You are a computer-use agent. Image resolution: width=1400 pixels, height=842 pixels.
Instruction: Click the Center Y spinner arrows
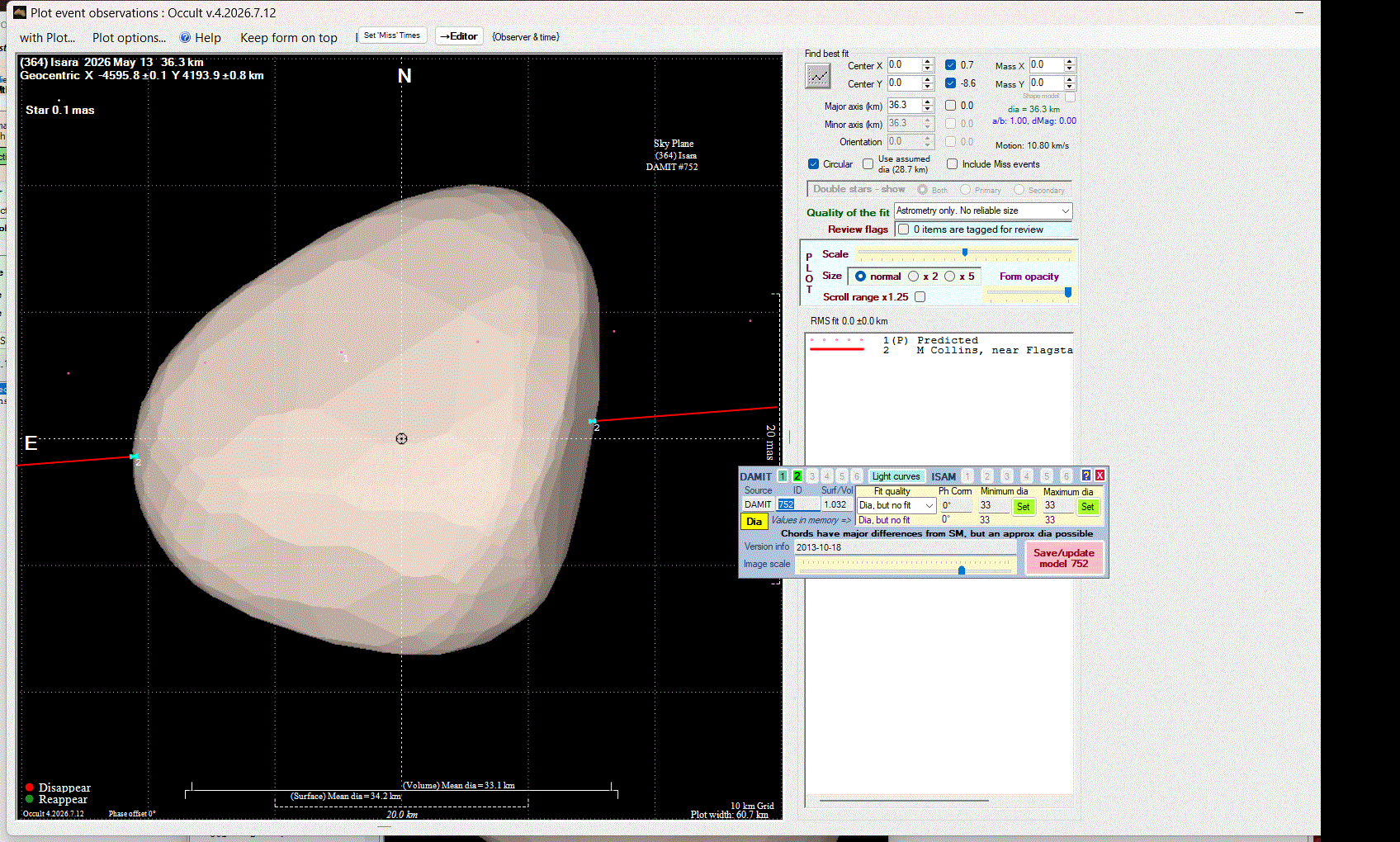[928, 83]
